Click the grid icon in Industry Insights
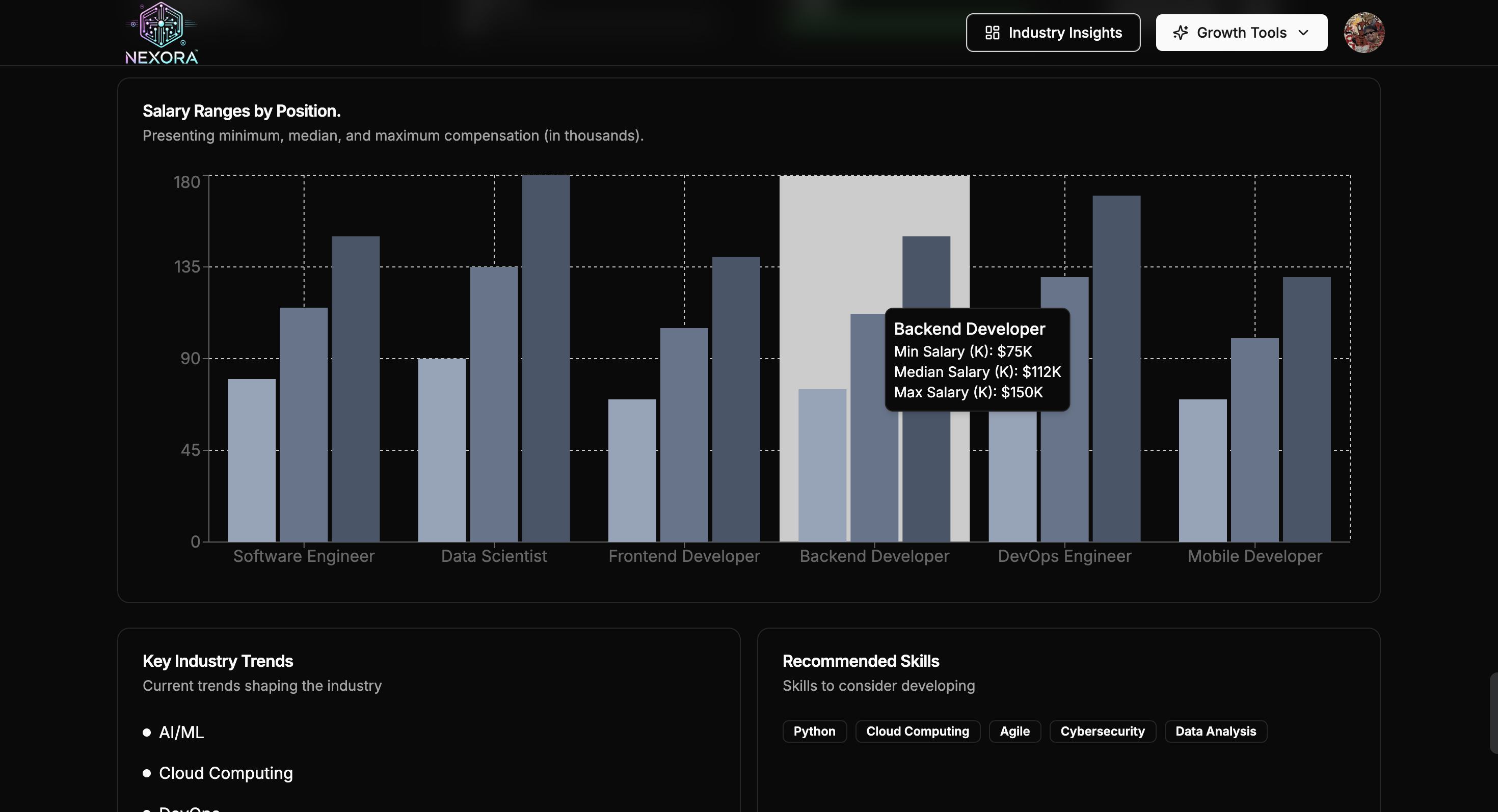Viewport: 1498px width, 812px height. [x=992, y=33]
